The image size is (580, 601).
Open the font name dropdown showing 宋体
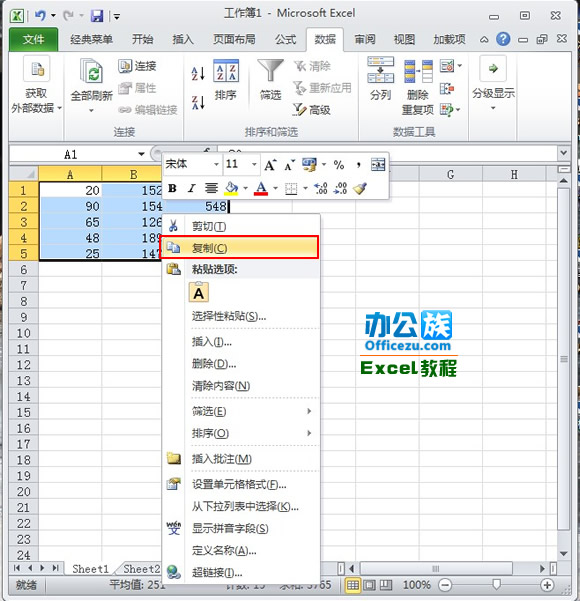point(192,164)
